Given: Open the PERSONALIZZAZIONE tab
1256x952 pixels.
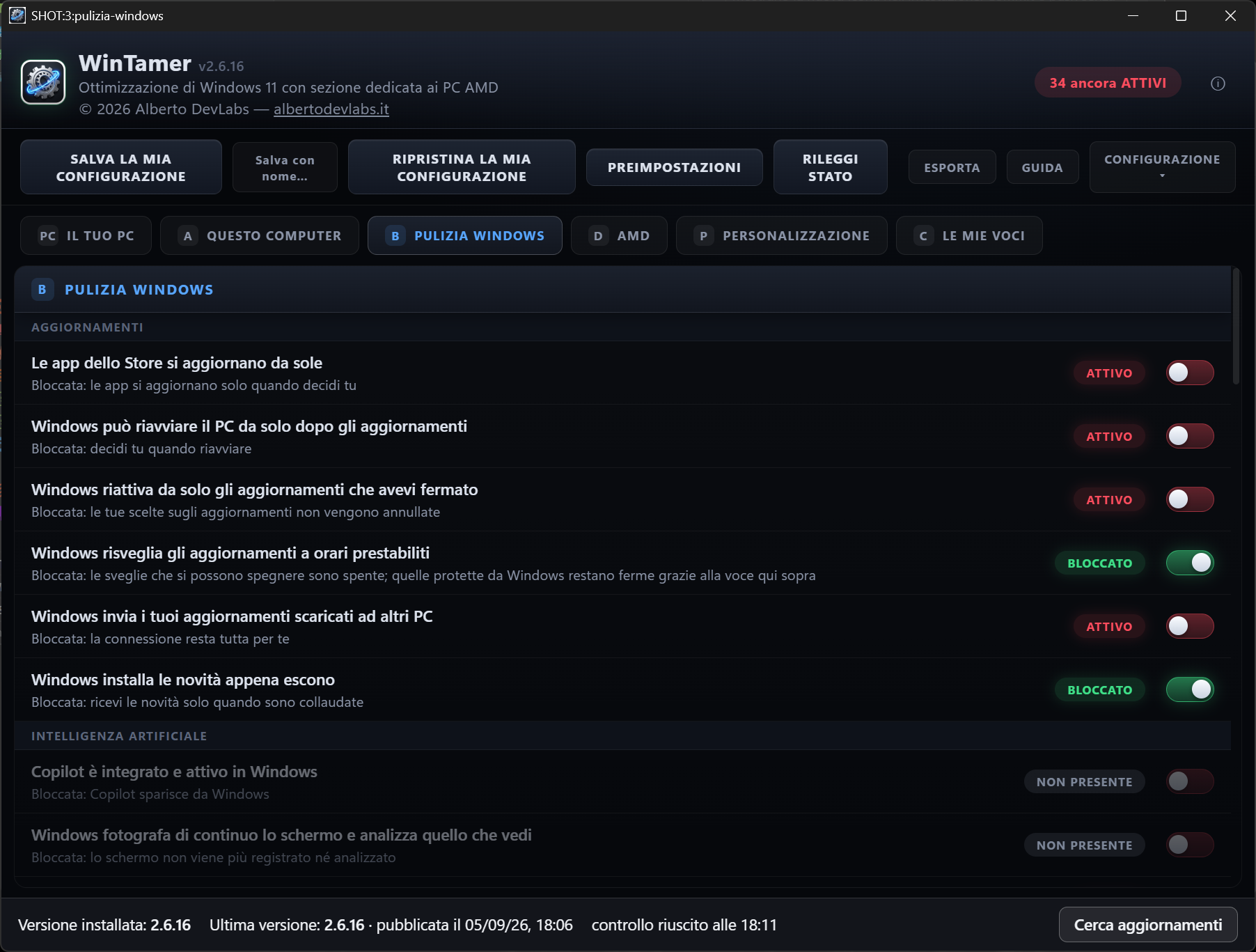Looking at the screenshot, I should point(782,235).
